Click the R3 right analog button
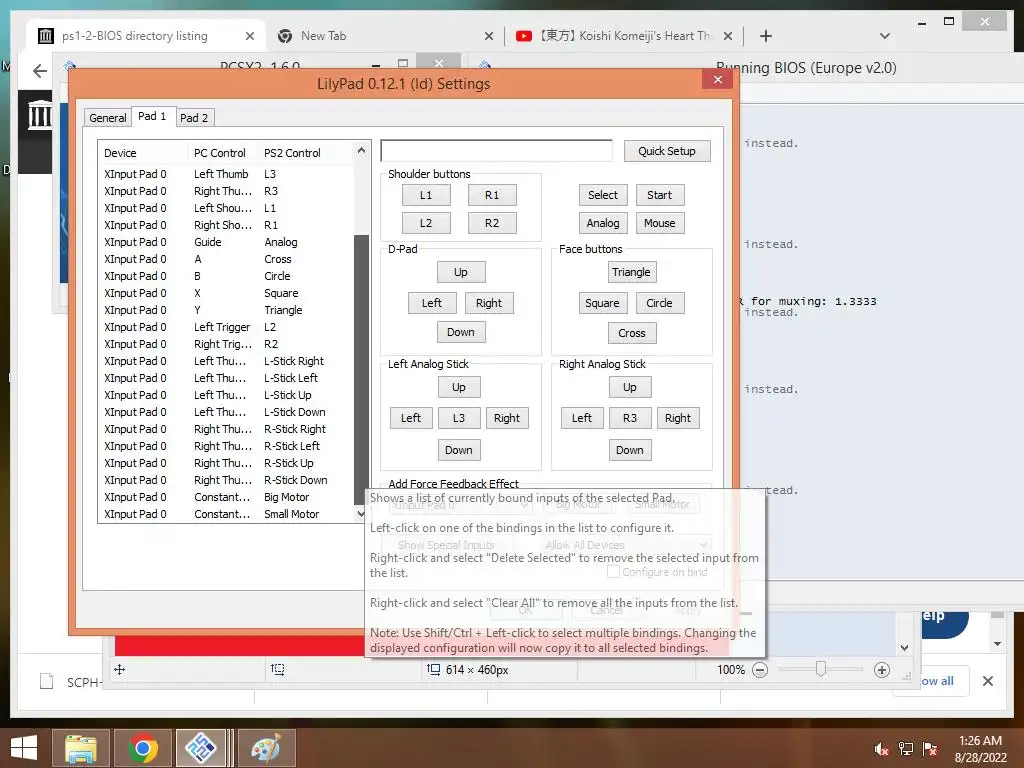The image size is (1024, 768). (630, 418)
